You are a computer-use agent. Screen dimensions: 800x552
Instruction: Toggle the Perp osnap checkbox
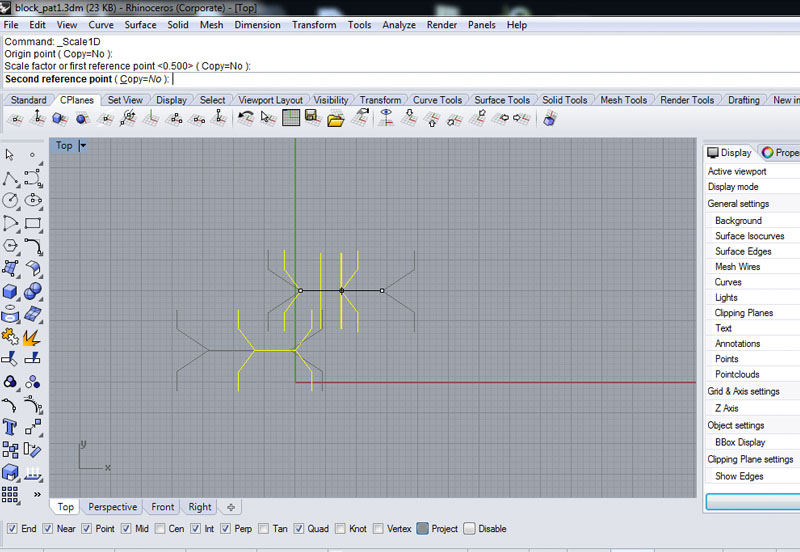point(226,529)
